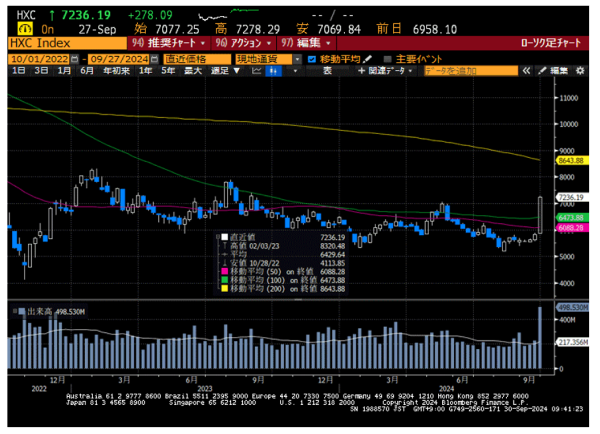The height and width of the screenshot is (434, 600).
Task: Toggle the 移動平均 checkbox
Action: 311,60
